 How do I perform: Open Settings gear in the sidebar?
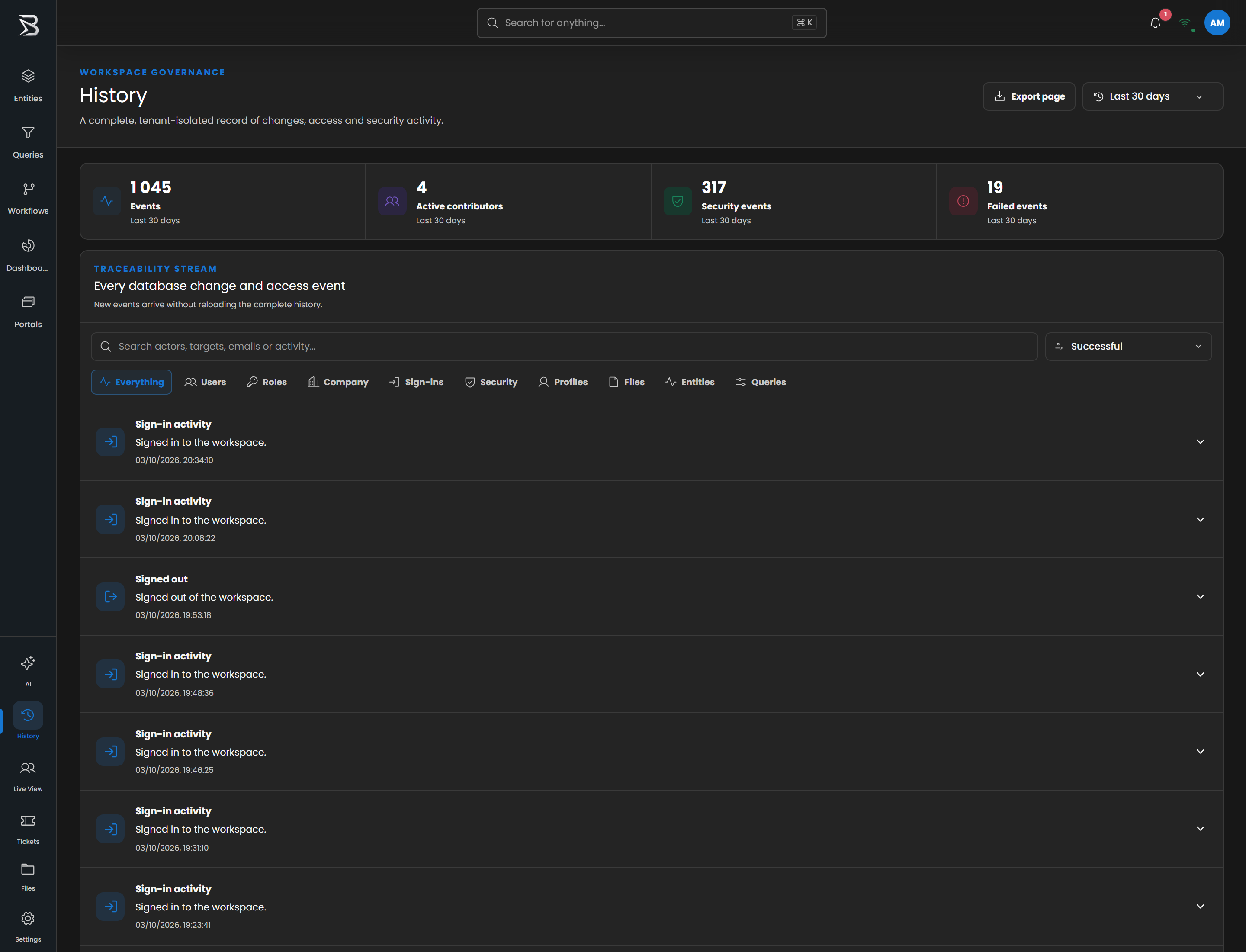click(x=28, y=926)
